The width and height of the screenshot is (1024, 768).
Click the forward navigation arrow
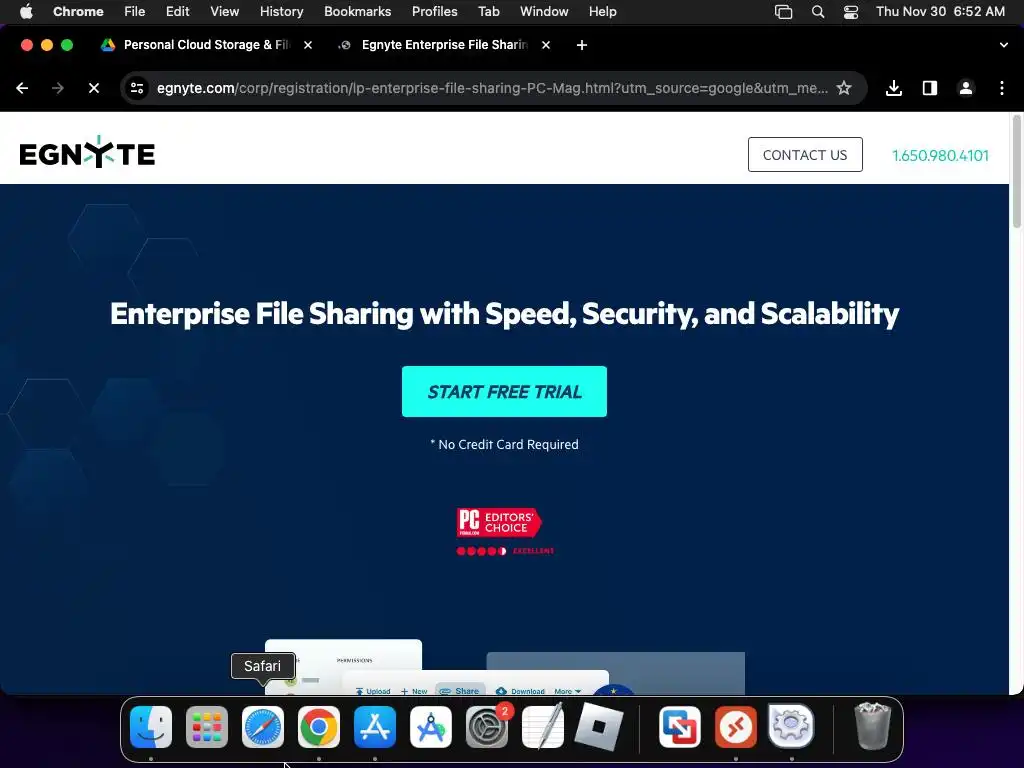coord(58,88)
